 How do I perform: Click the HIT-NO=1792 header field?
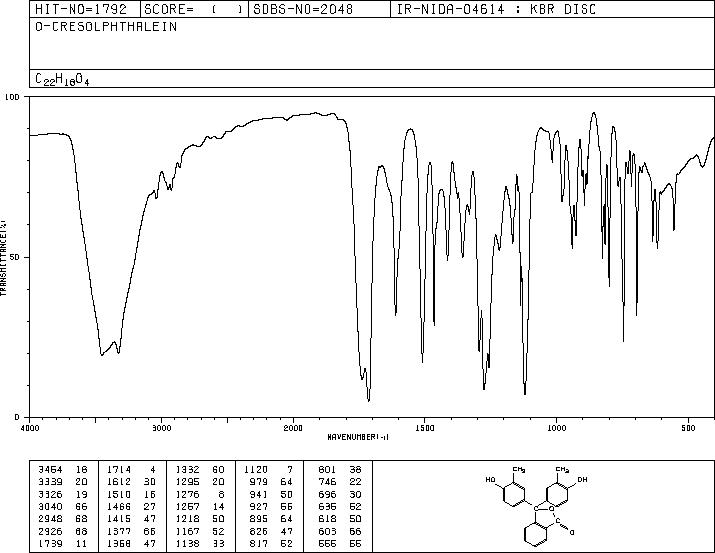pos(85,9)
